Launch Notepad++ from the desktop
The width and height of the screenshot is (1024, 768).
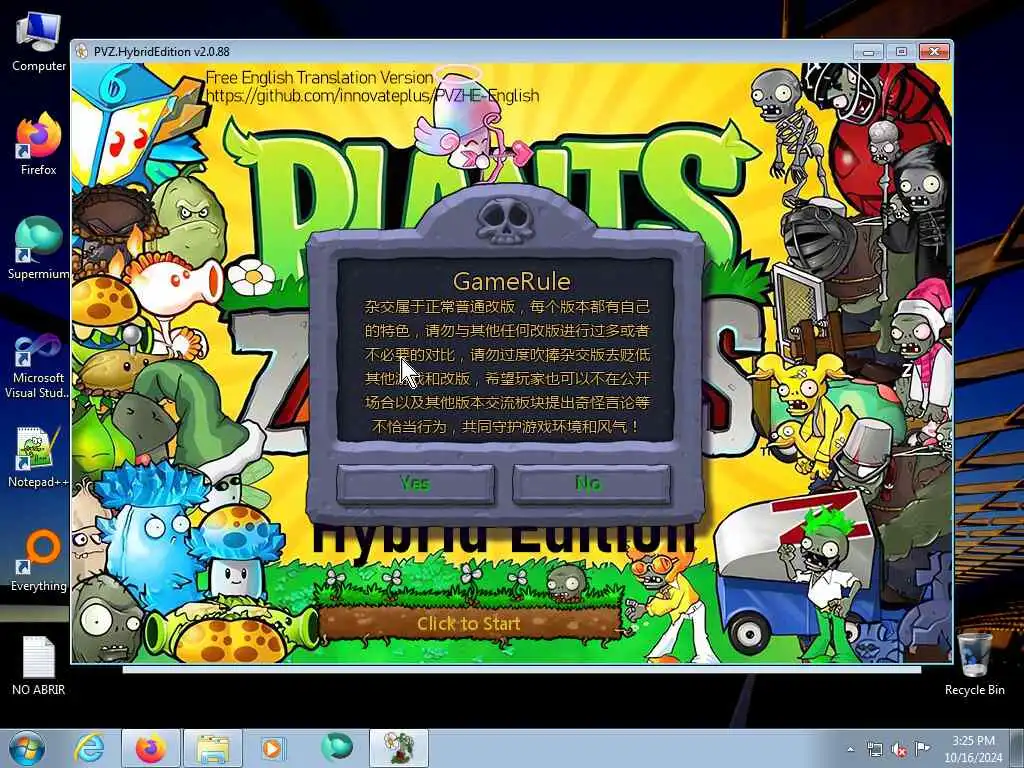pos(39,457)
